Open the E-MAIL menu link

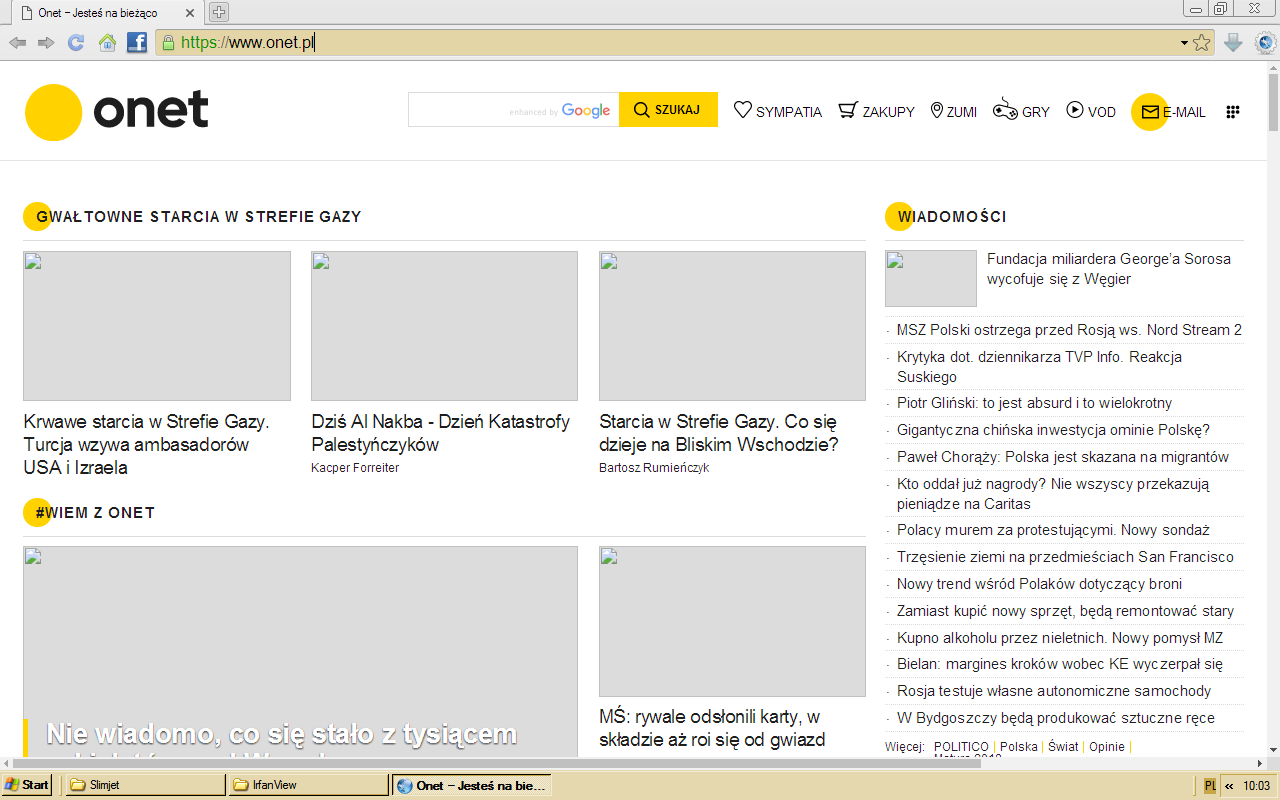point(1185,112)
